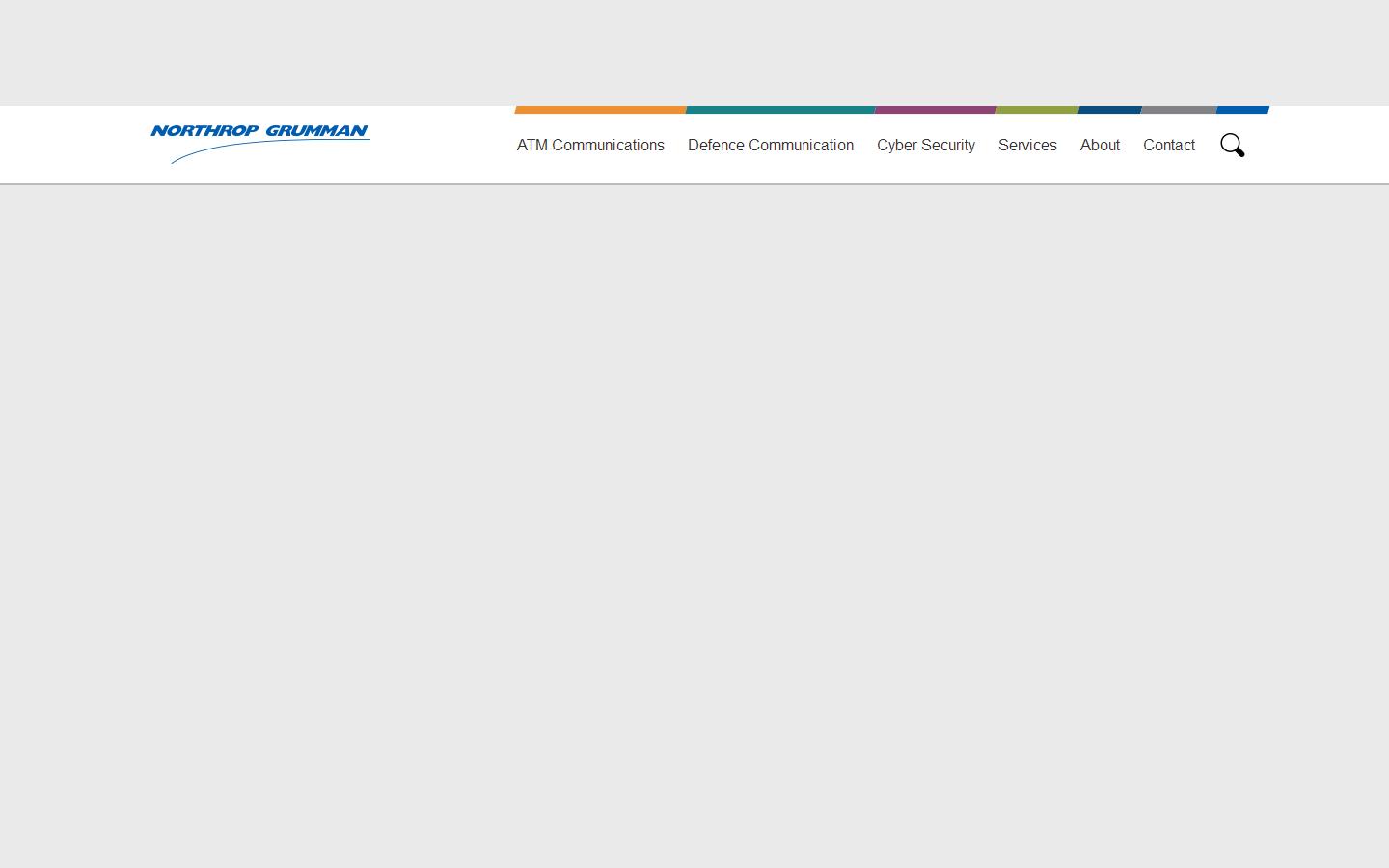Click the Northrop Grumman logo

pos(259,144)
